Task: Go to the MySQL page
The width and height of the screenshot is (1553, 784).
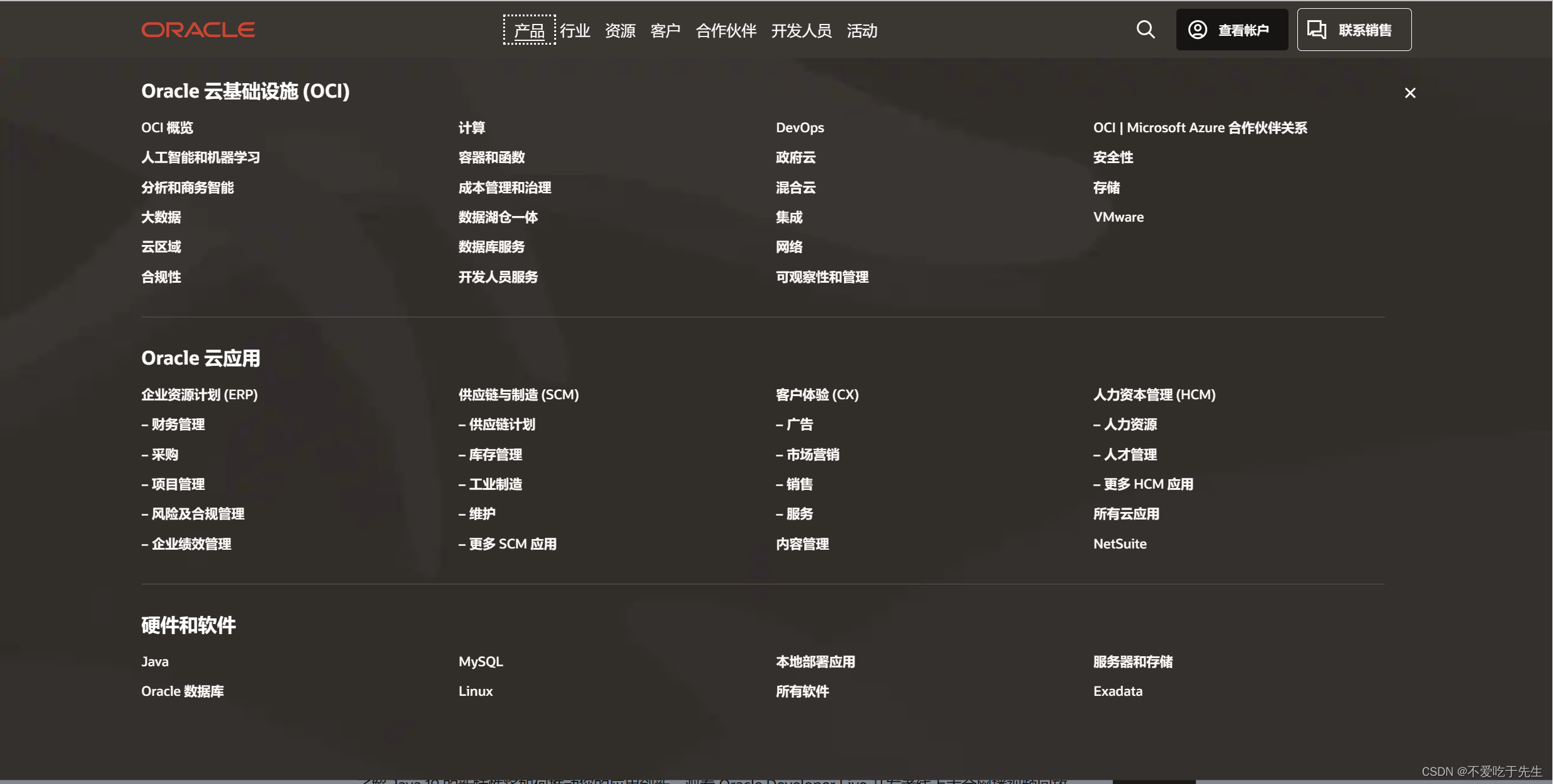Action: click(x=480, y=662)
